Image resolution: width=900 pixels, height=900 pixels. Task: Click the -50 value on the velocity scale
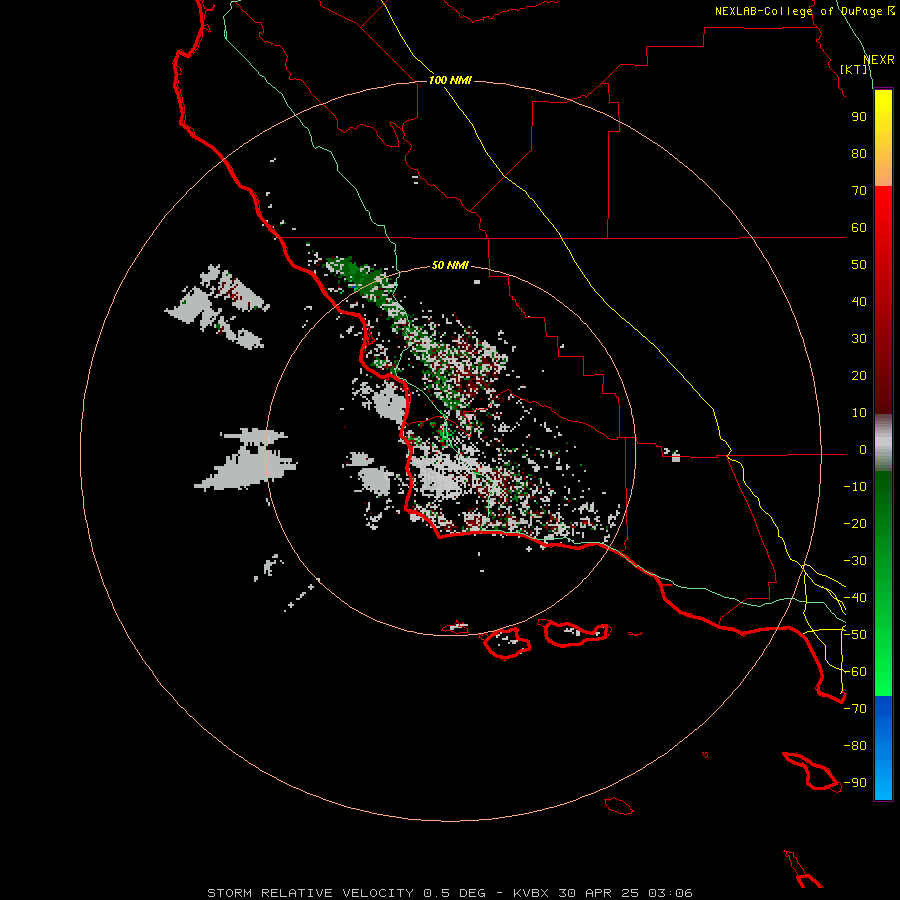[x=855, y=635]
